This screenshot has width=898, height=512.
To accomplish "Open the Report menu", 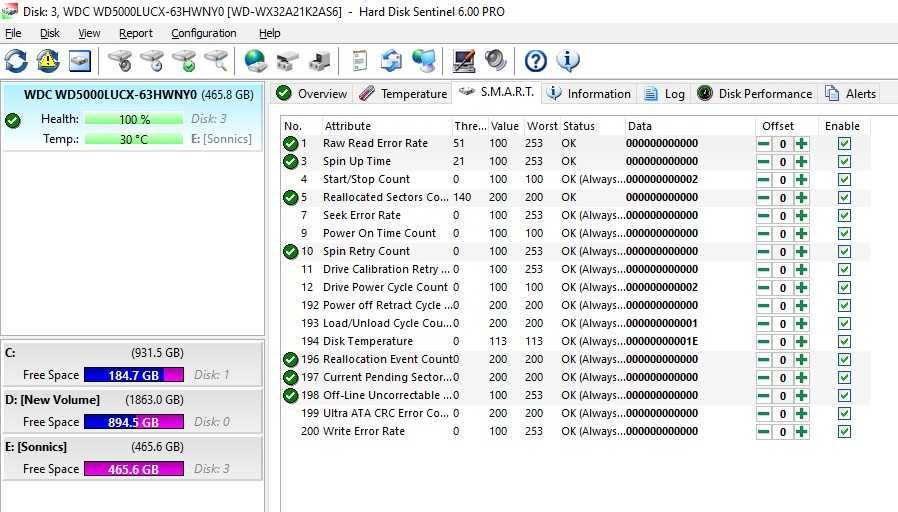I will click(x=136, y=33).
